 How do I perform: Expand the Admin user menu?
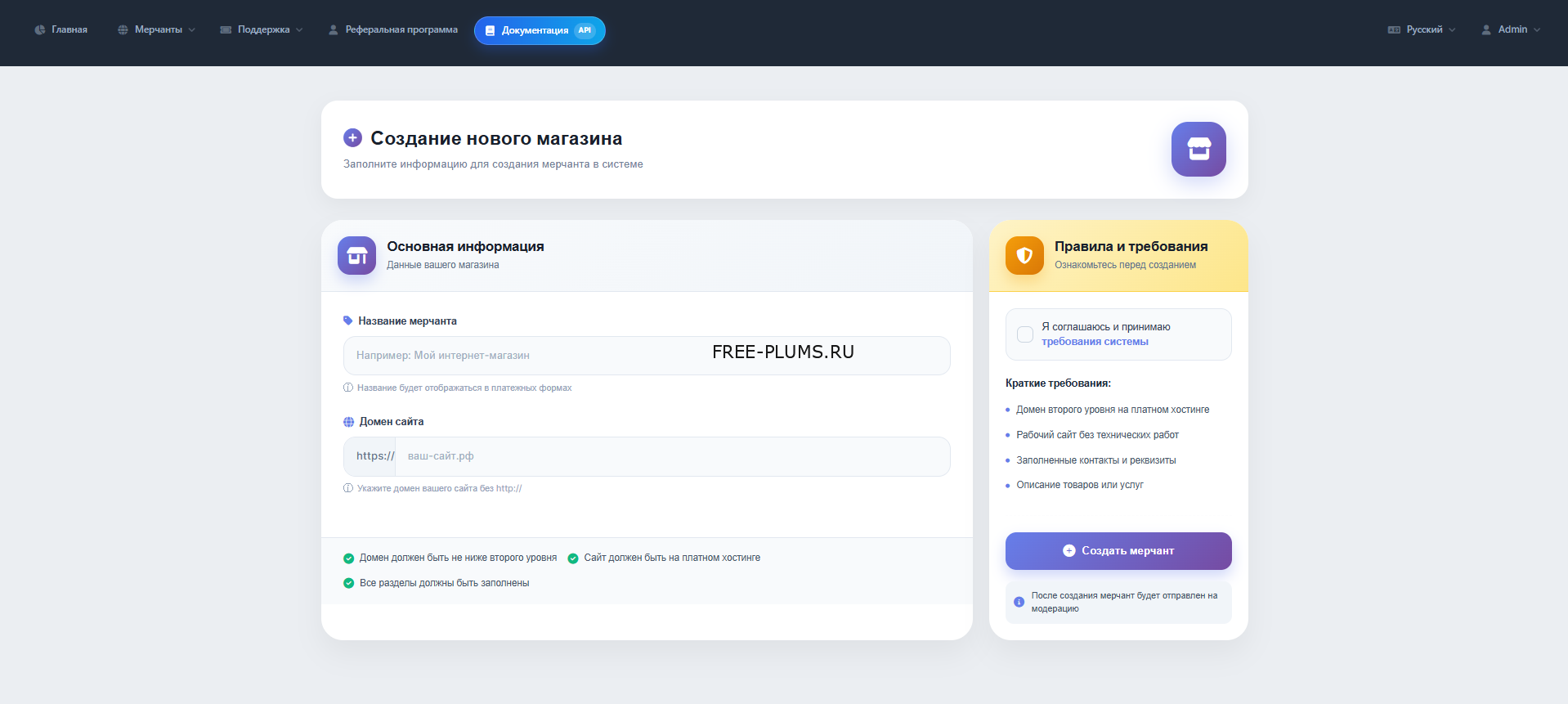point(1511,29)
